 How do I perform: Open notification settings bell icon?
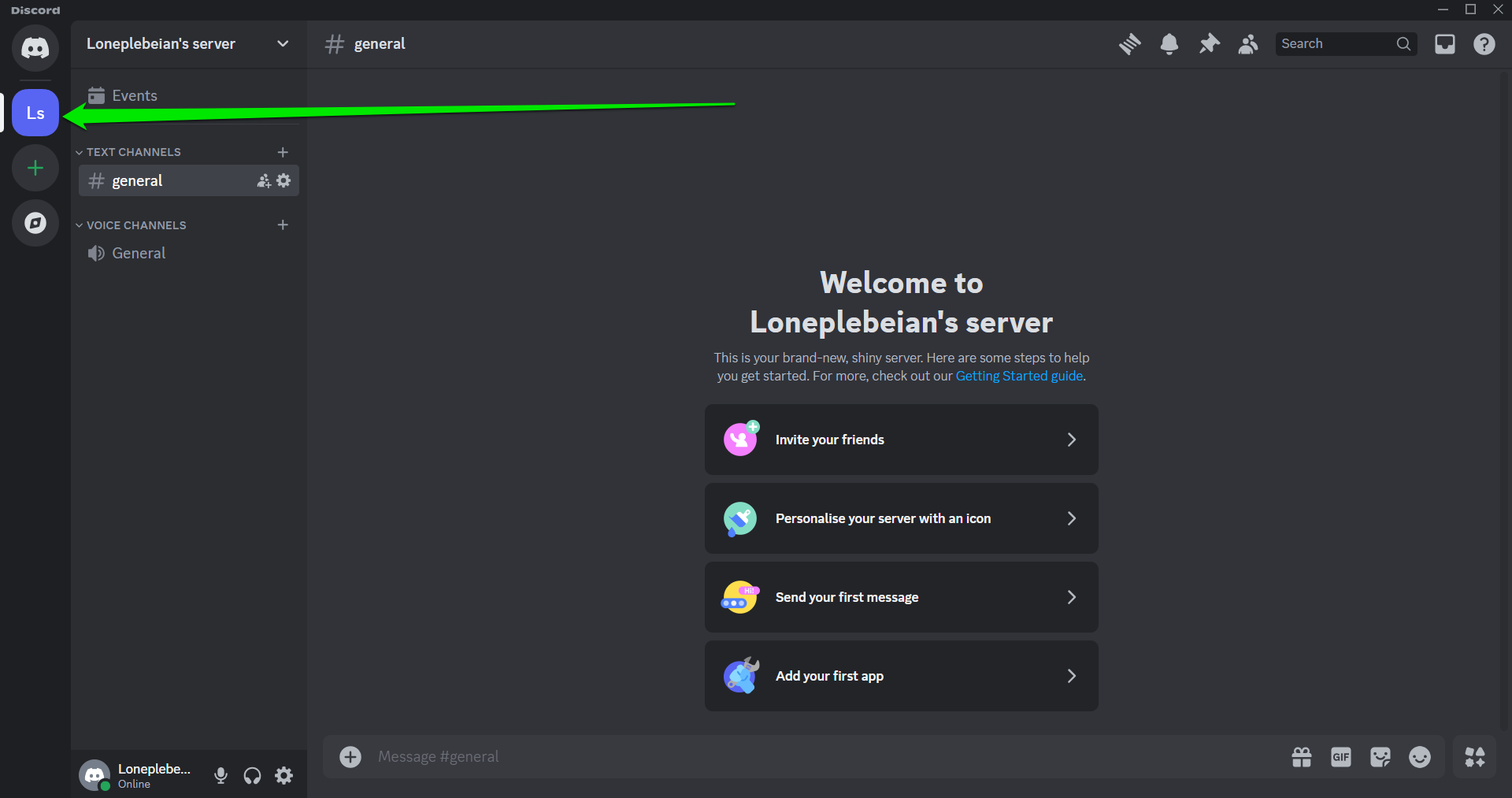click(x=1169, y=44)
